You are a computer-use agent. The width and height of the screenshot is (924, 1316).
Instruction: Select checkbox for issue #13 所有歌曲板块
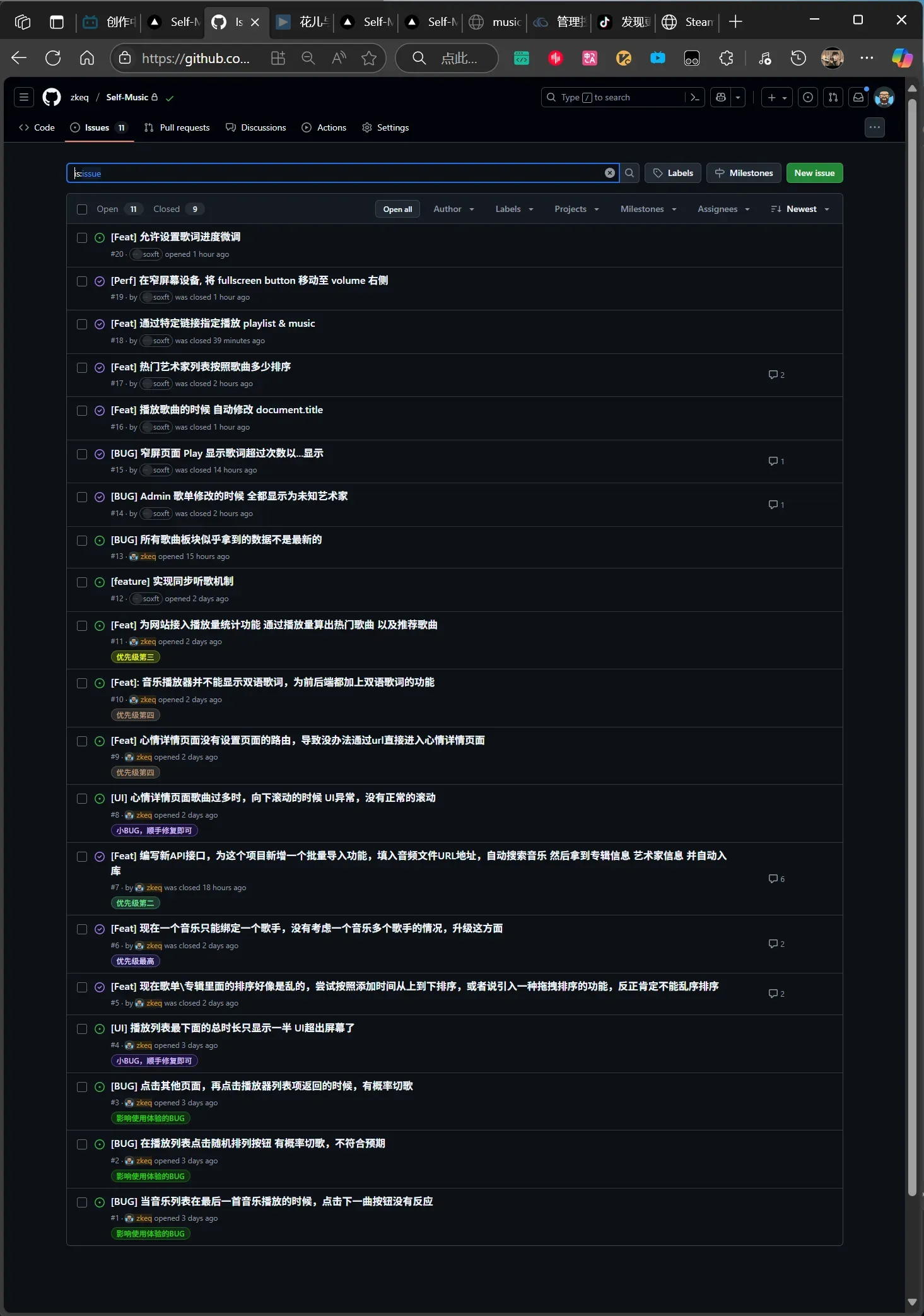(x=82, y=541)
